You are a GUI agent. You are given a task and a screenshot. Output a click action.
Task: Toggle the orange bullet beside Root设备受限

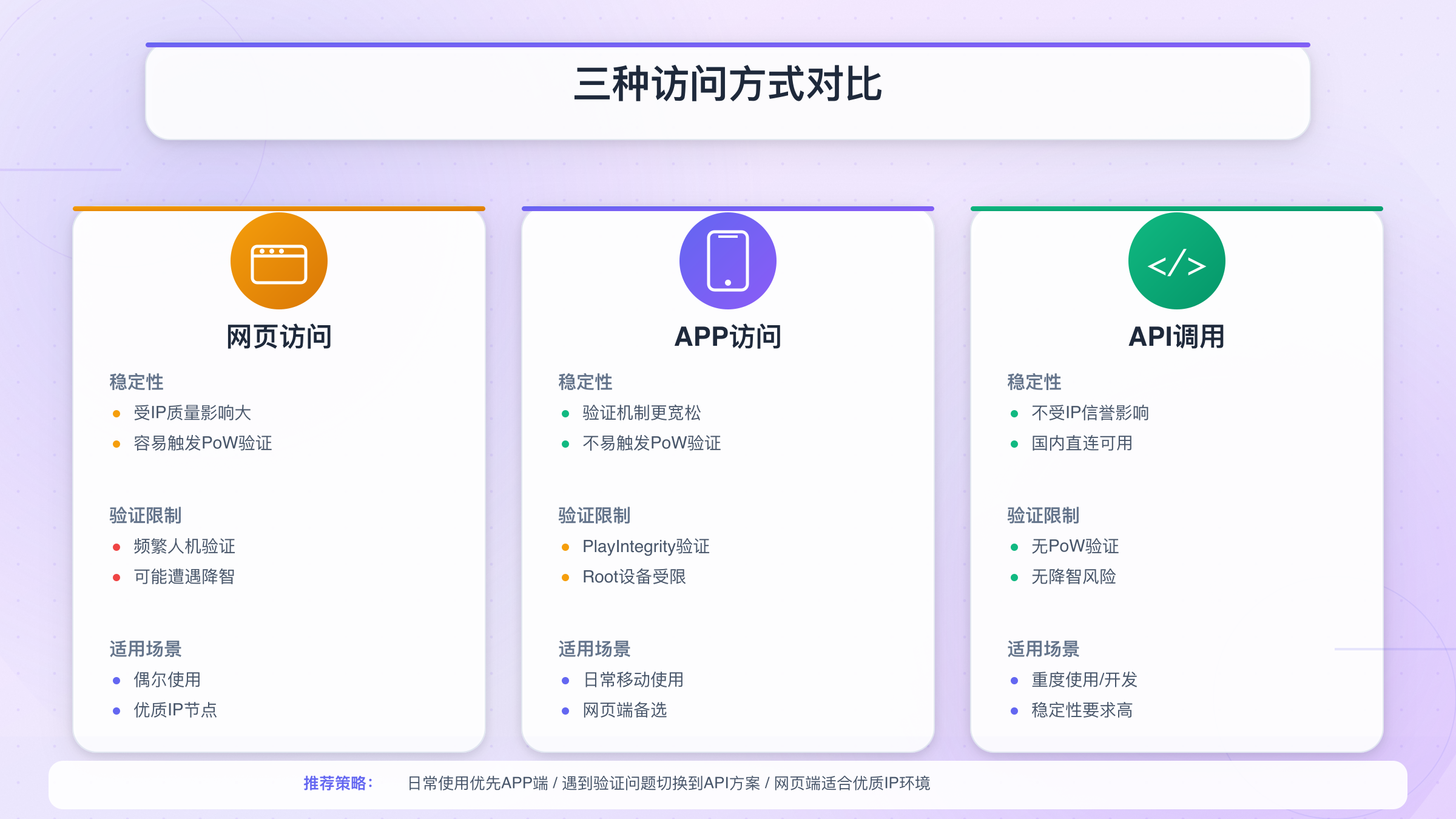tap(564, 578)
